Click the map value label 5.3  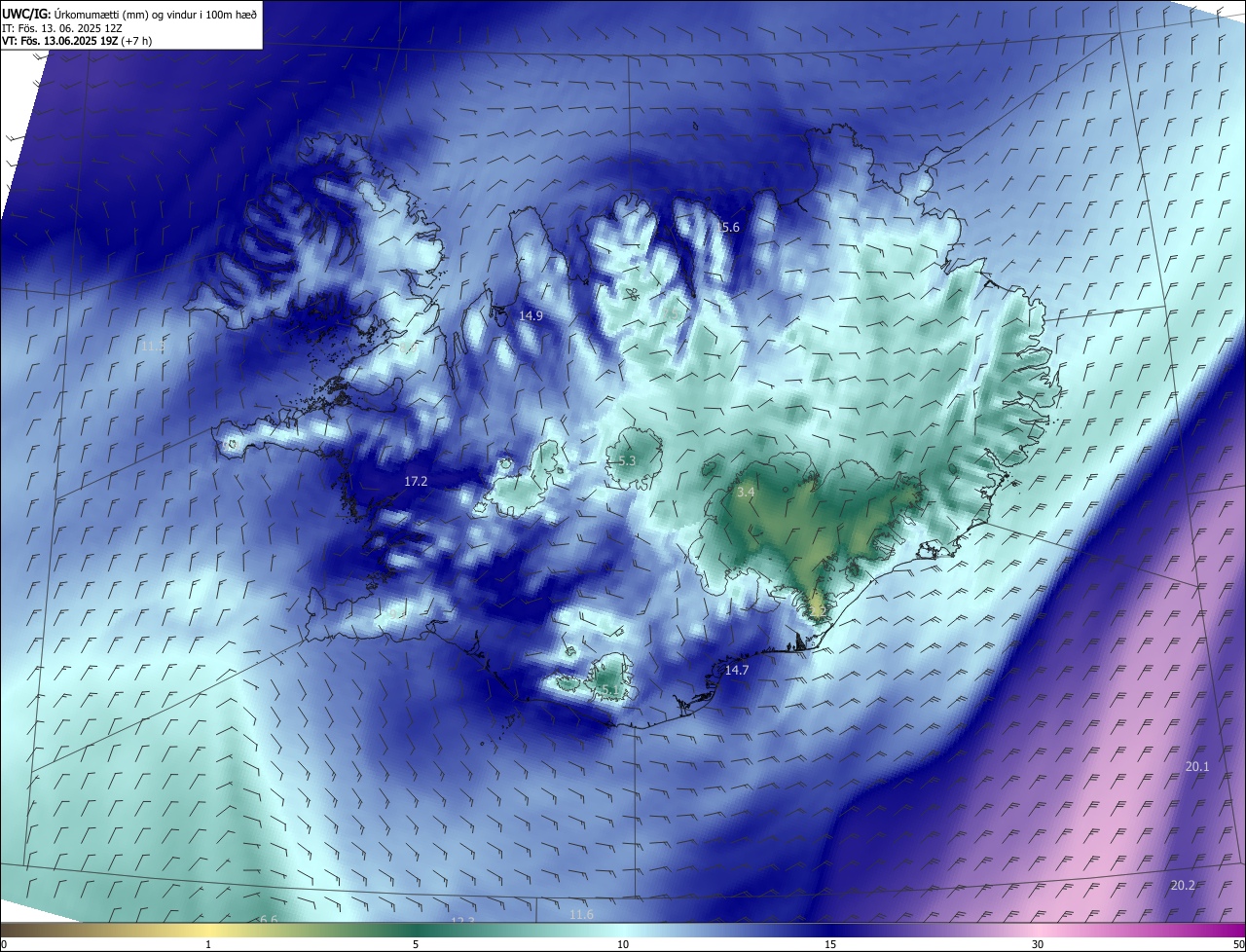[x=626, y=460]
